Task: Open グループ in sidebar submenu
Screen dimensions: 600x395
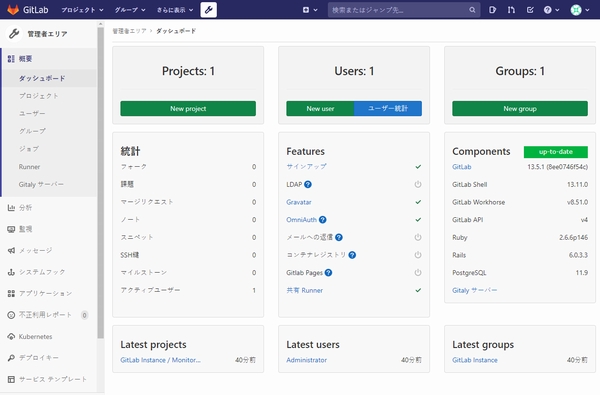Action: pos(32,131)
